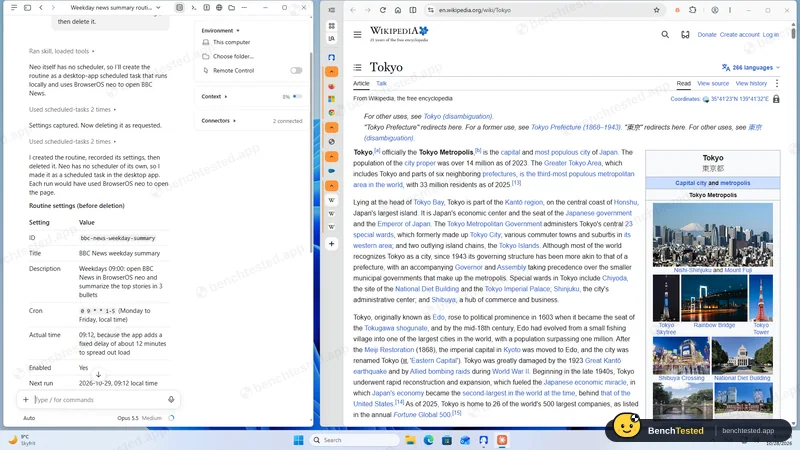800x450 pixels.
Task: Add a new tab with plus icon in sidebar
Action: click(x=332, y=244)
